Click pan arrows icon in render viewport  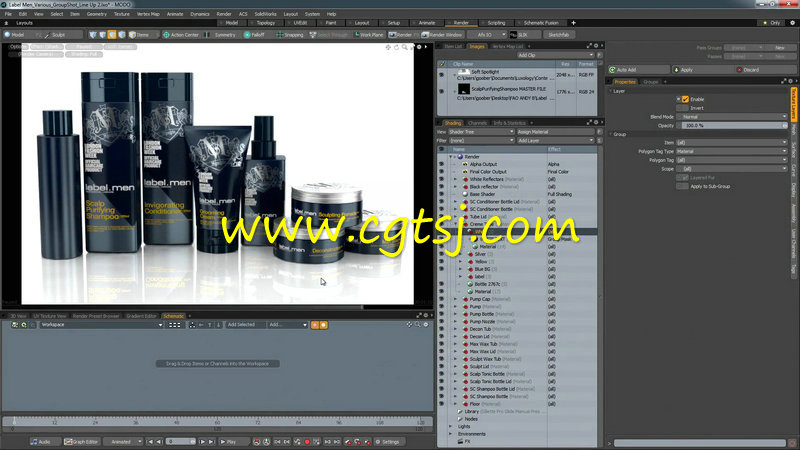click(388, 47)
